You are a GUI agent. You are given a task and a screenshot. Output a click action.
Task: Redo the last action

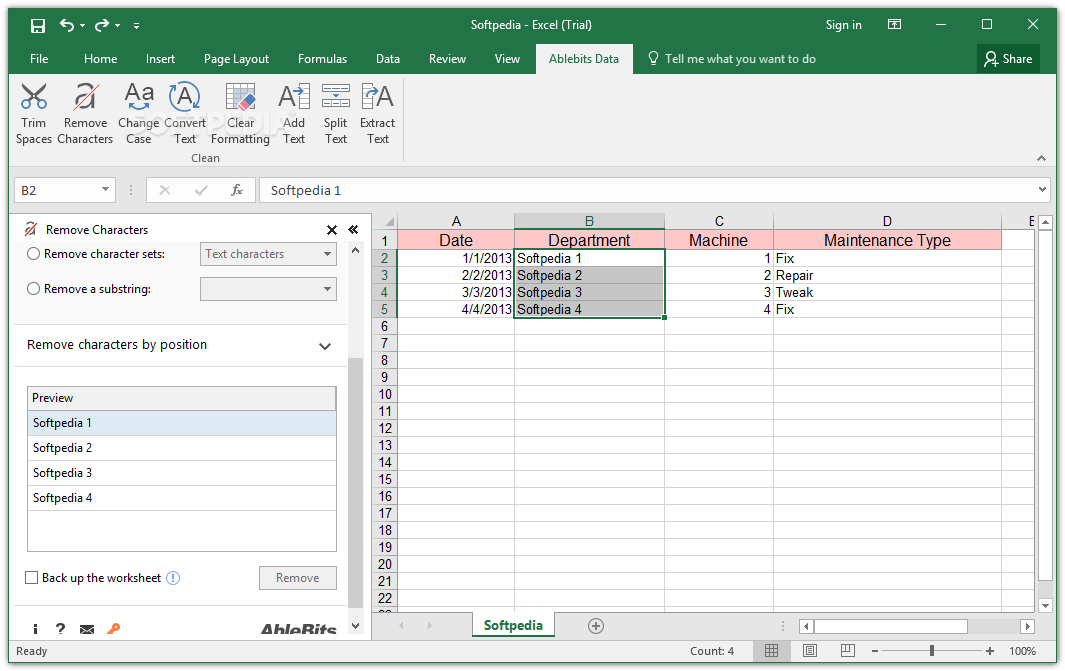coord(102,25)
